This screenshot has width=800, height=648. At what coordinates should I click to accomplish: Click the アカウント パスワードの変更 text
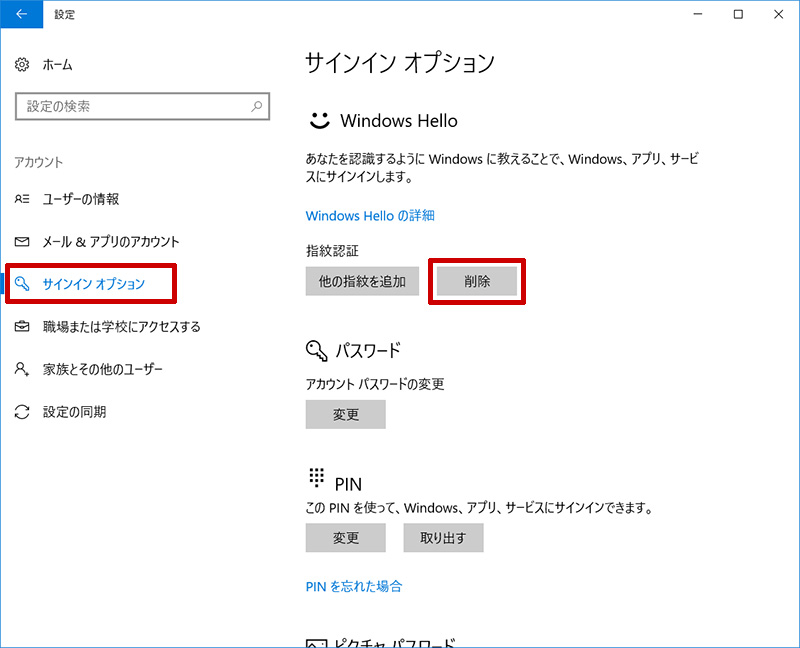click(375, 384)
